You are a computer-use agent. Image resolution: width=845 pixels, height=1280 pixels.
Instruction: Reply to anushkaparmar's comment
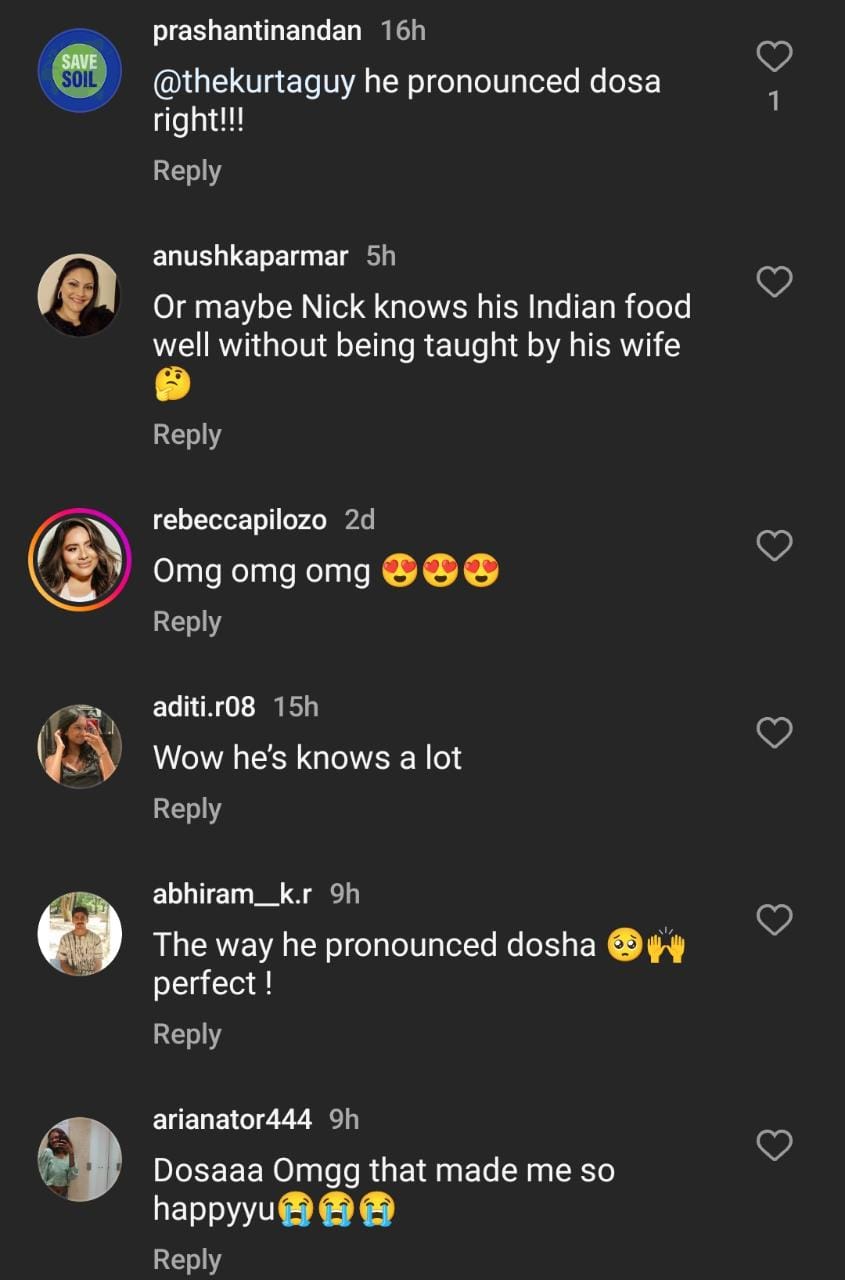click(x=187, y=435)
